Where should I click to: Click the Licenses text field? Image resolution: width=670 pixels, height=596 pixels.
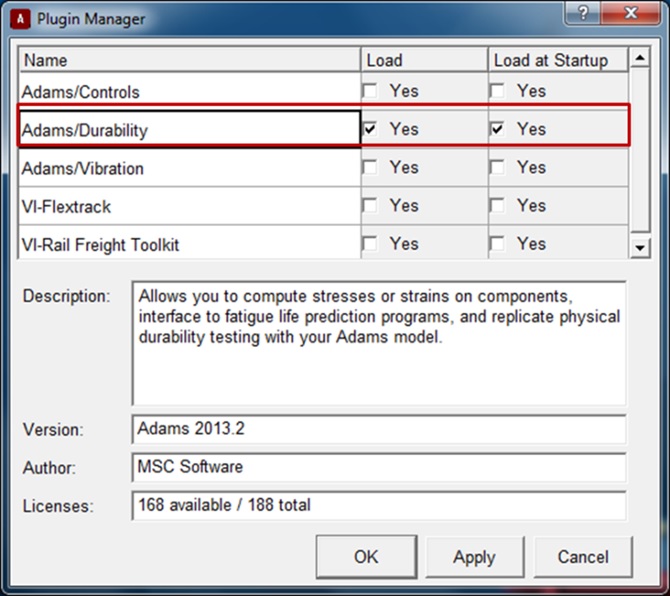click(x=378, y=505)
